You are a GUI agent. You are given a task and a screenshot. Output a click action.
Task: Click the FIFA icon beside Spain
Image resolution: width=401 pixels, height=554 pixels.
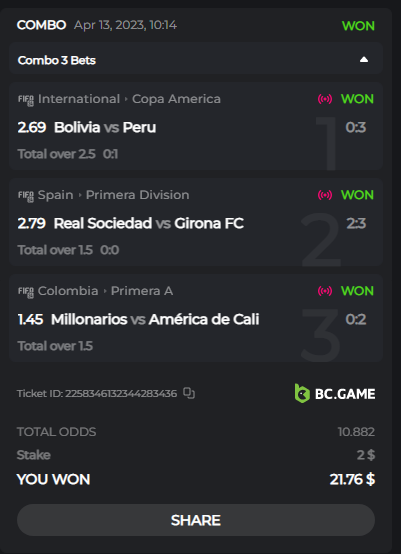click(26, 196)
